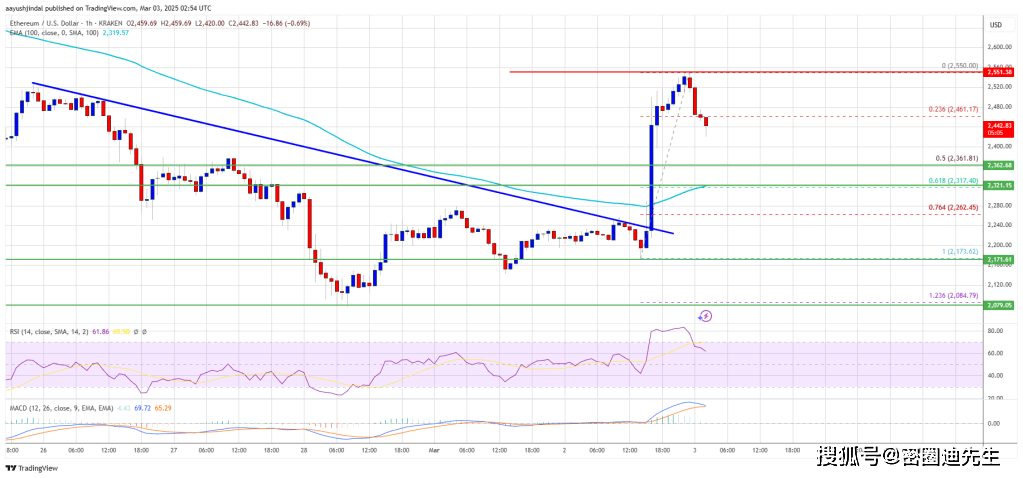Select the green 2,362.68 price level tag
Viewport: 1023px width, 478px height.
pos(1000,165)
